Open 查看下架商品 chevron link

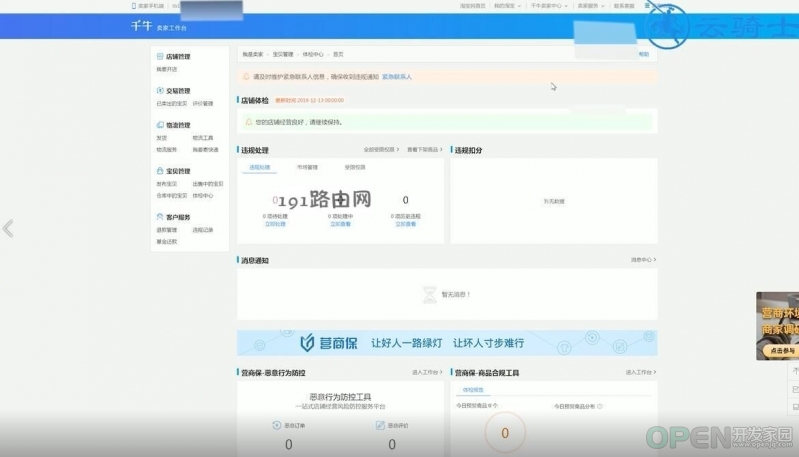[x=424, y=150]
